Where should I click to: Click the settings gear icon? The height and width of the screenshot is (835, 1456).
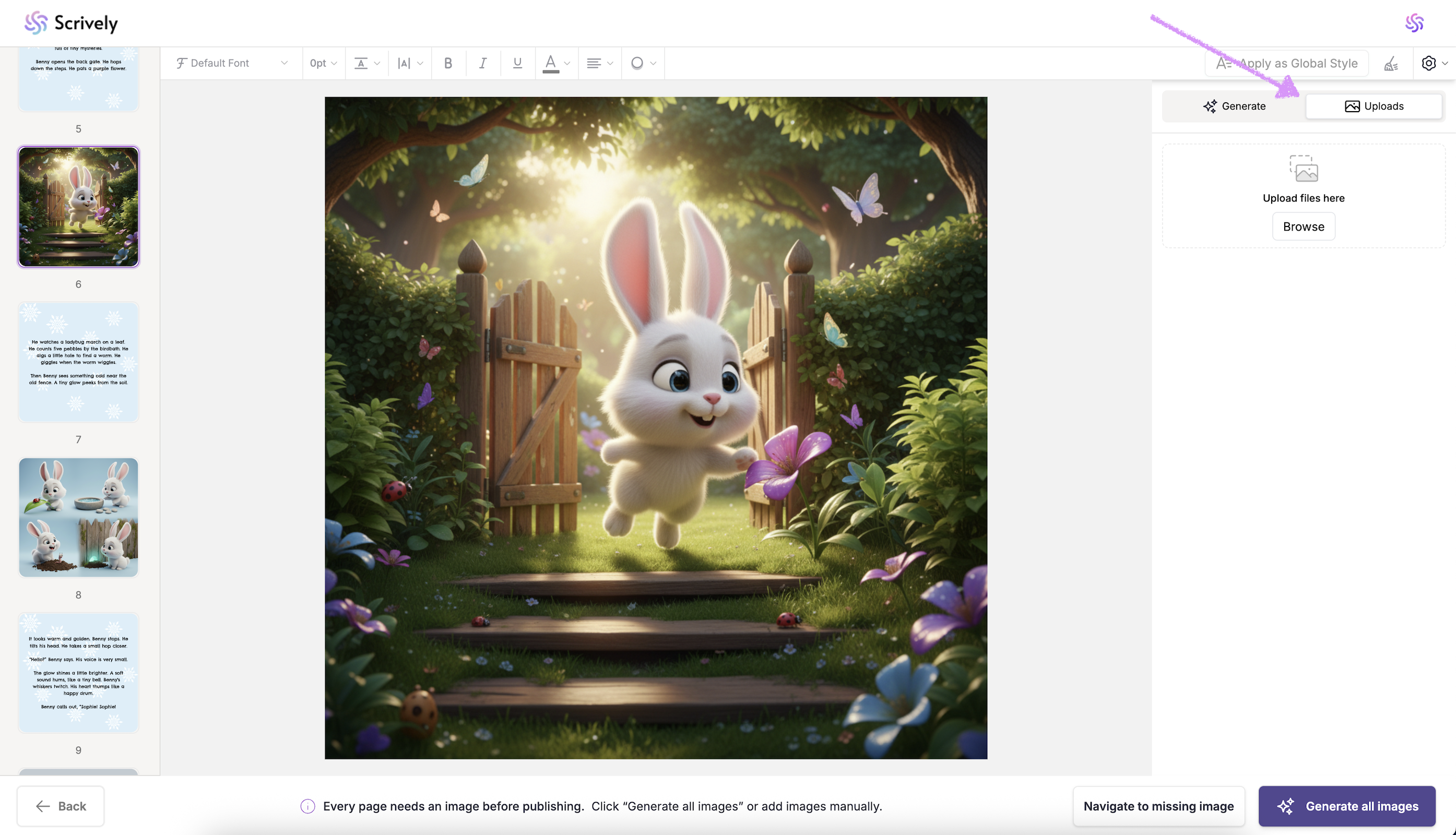1428,63
